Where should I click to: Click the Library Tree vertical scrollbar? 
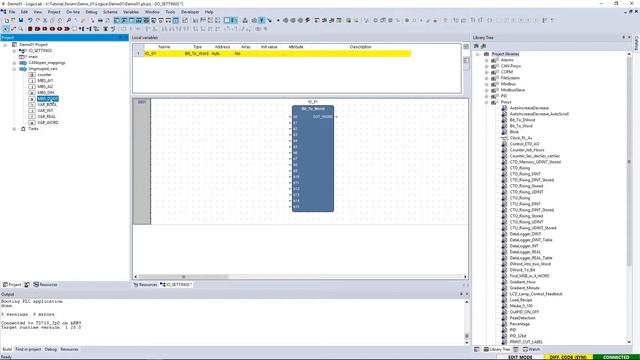click(629, 161)
